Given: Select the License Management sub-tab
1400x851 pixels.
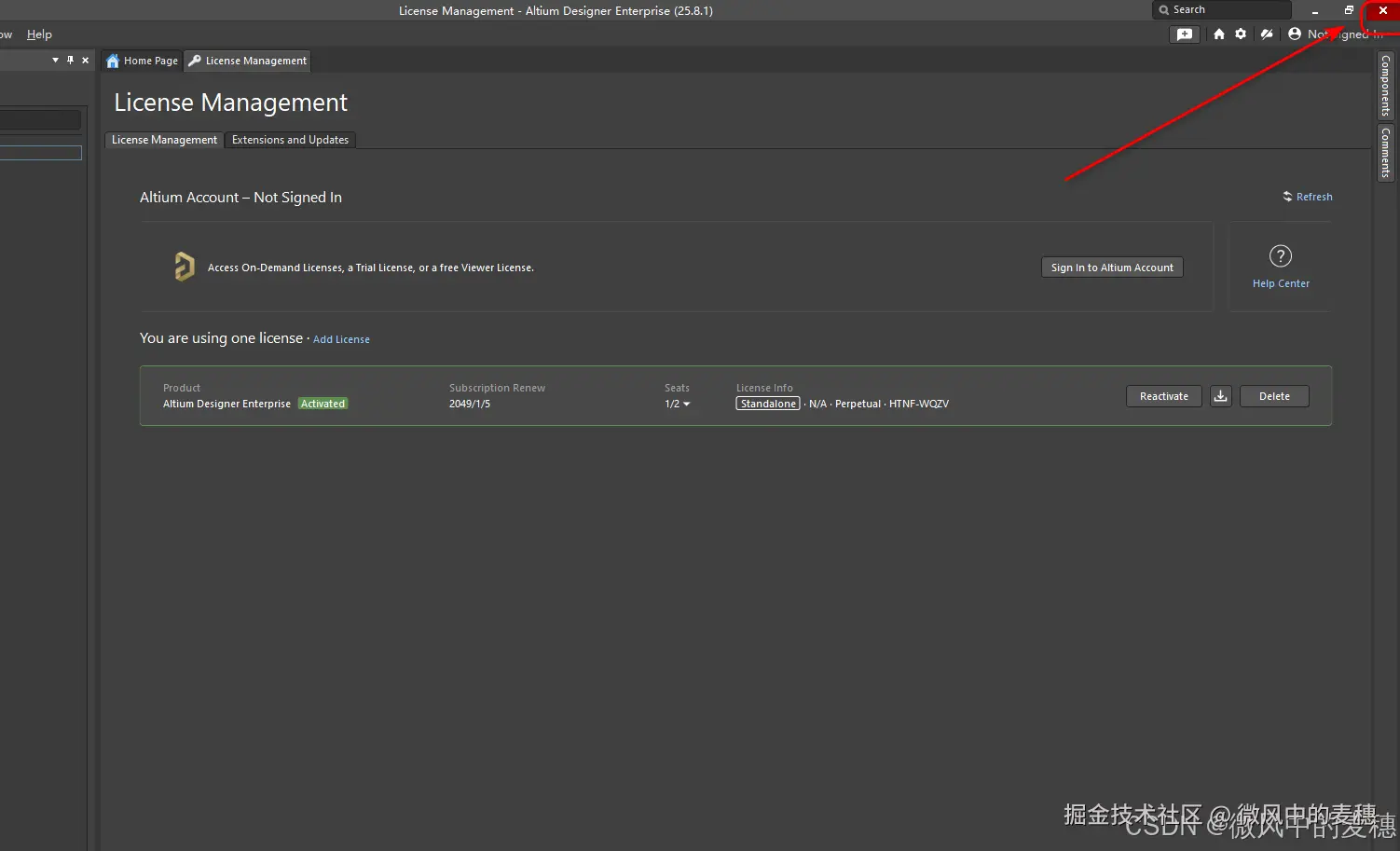Looking at the screenshot, I should pos(164,140).
